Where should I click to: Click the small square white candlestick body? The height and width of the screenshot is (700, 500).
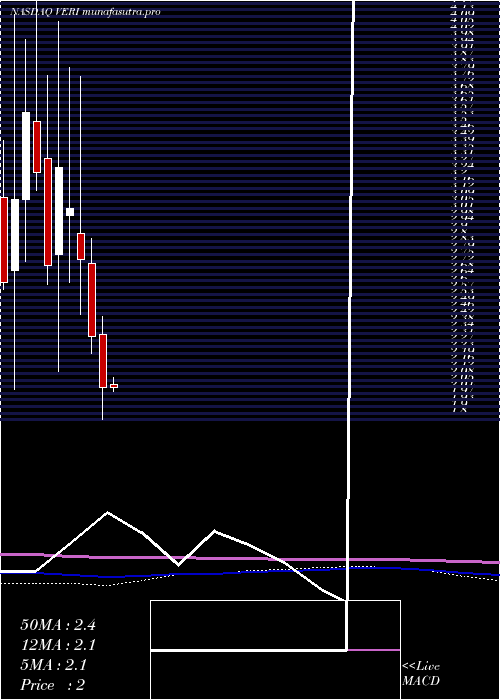click(70, 212)
